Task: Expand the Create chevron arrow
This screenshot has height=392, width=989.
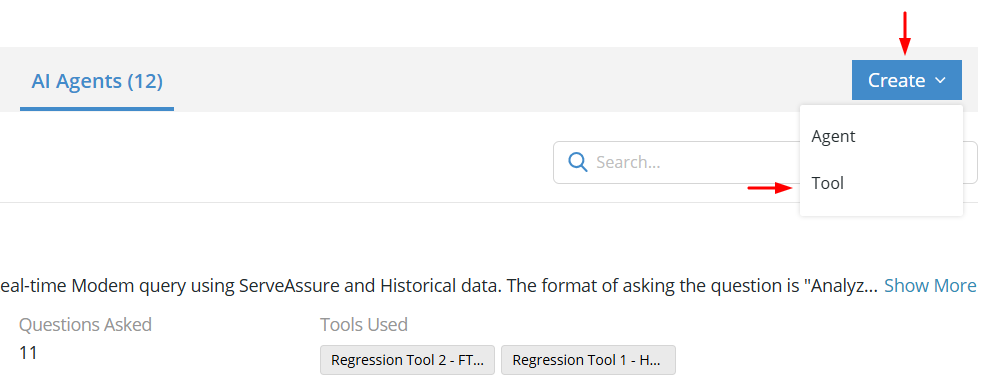Action: tap(940, 80)
